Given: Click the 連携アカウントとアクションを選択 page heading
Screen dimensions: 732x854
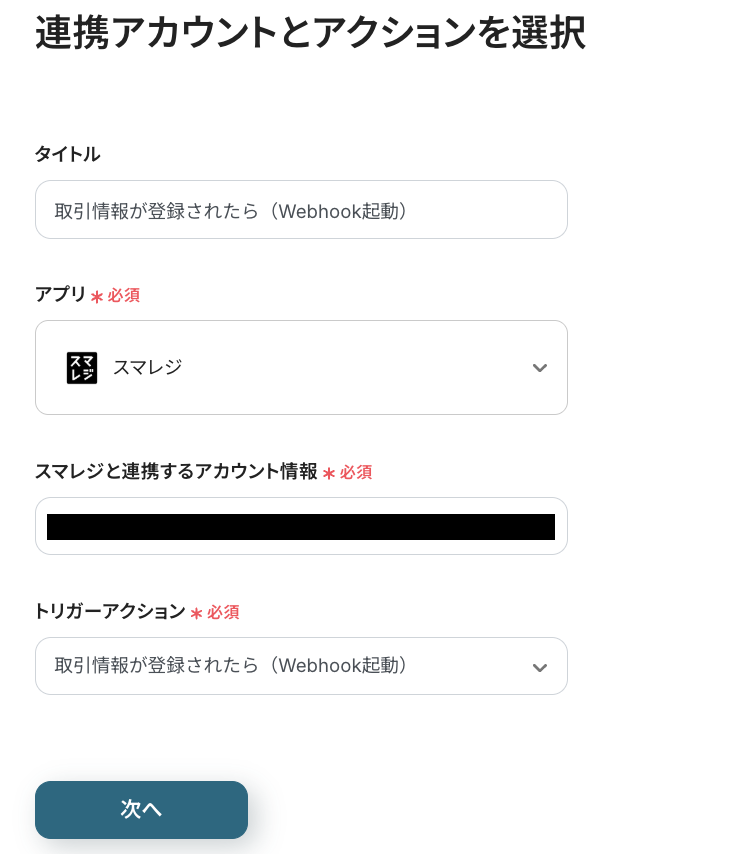Looking at the screenshot, I should (x=310, y=34).
